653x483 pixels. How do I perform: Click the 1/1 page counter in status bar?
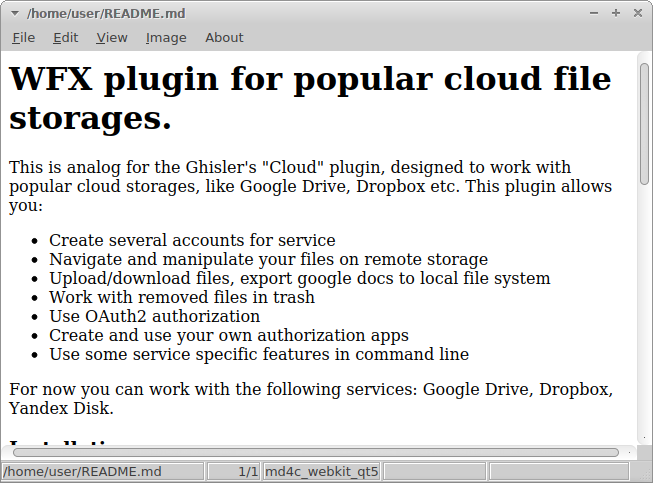234,472
